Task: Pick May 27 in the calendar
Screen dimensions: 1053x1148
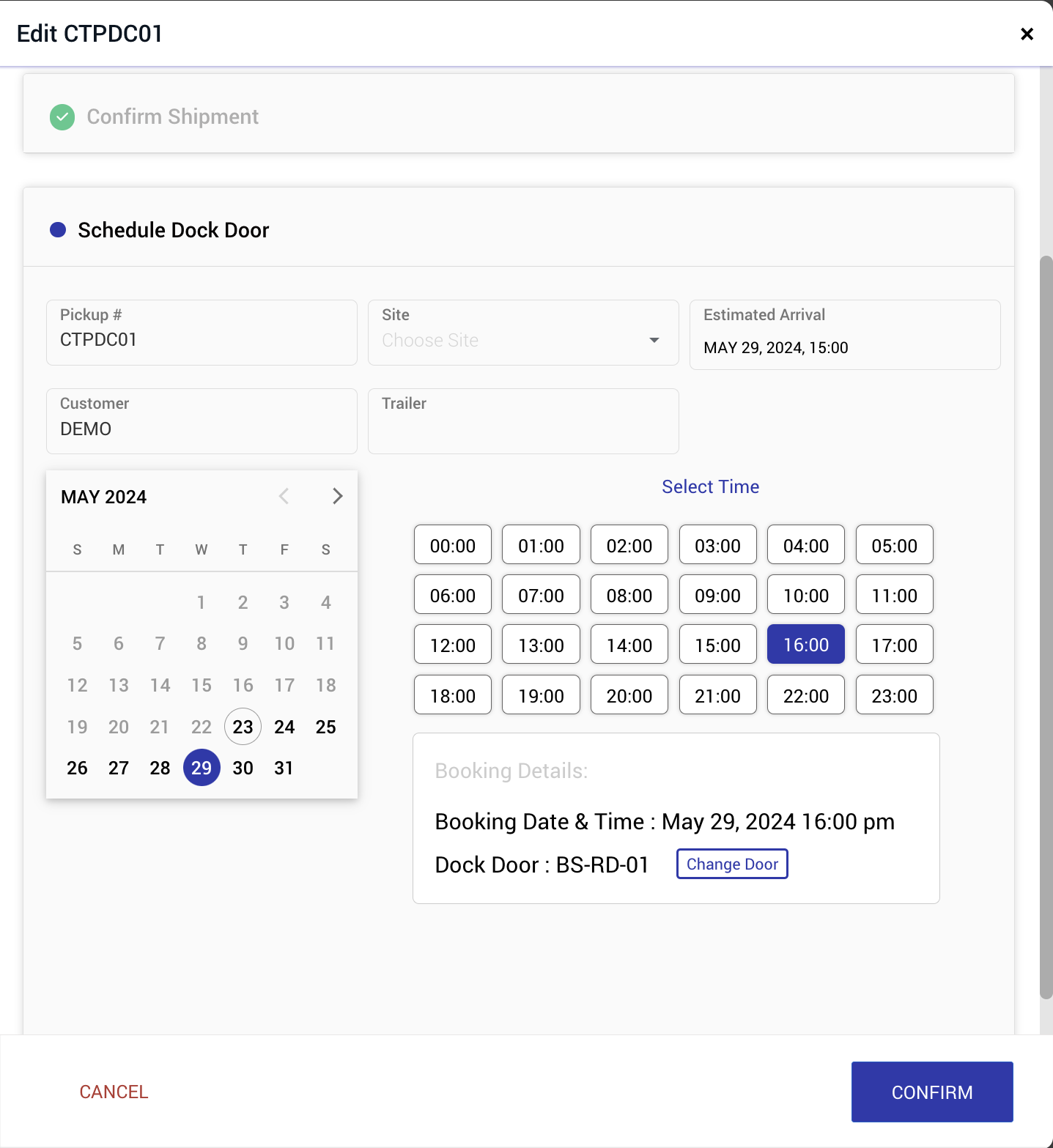Action: pyautogui.click(x=119, y=768)
